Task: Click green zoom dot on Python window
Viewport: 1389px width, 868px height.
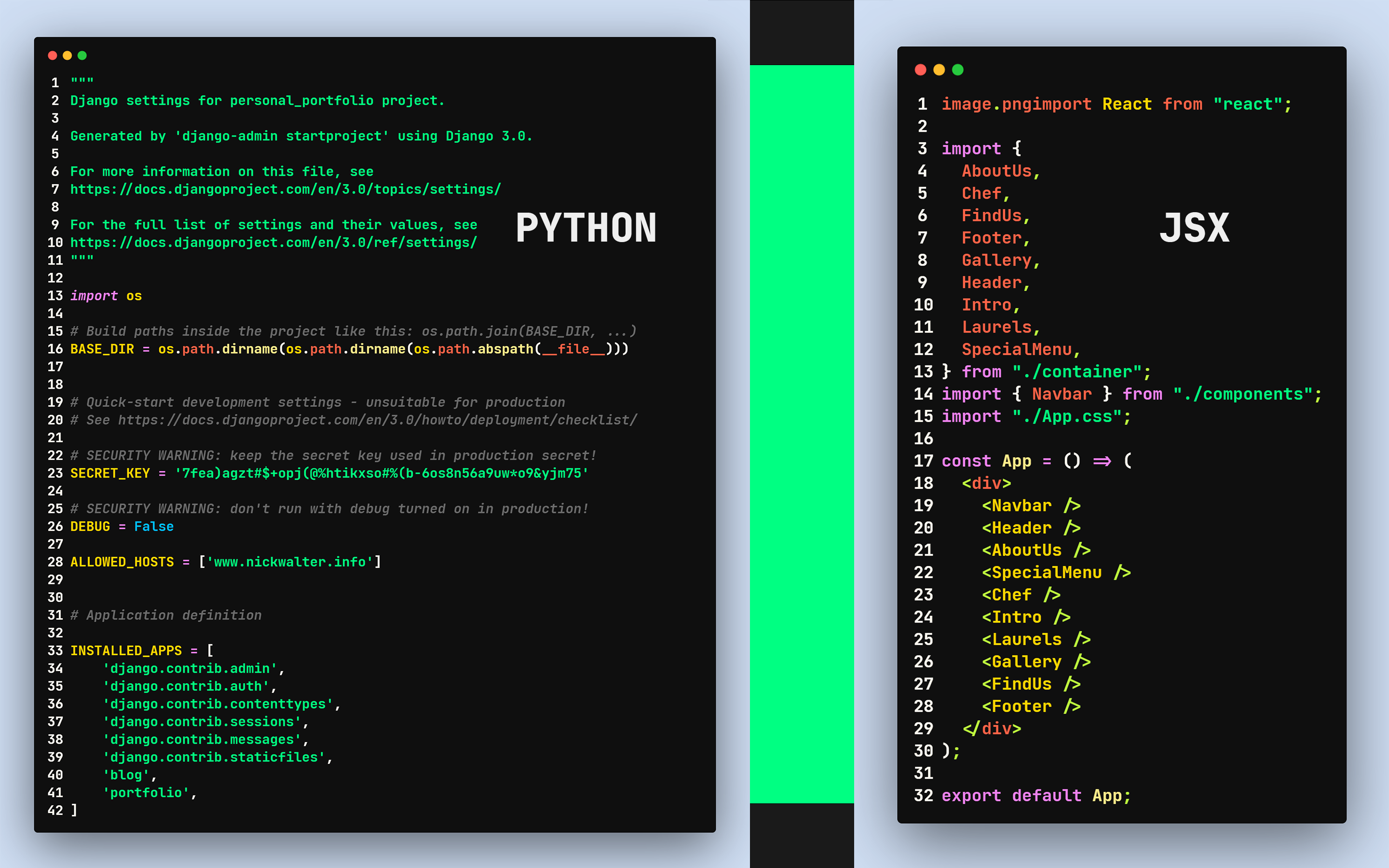Action: pyautogui.click(x=82, y=55)
